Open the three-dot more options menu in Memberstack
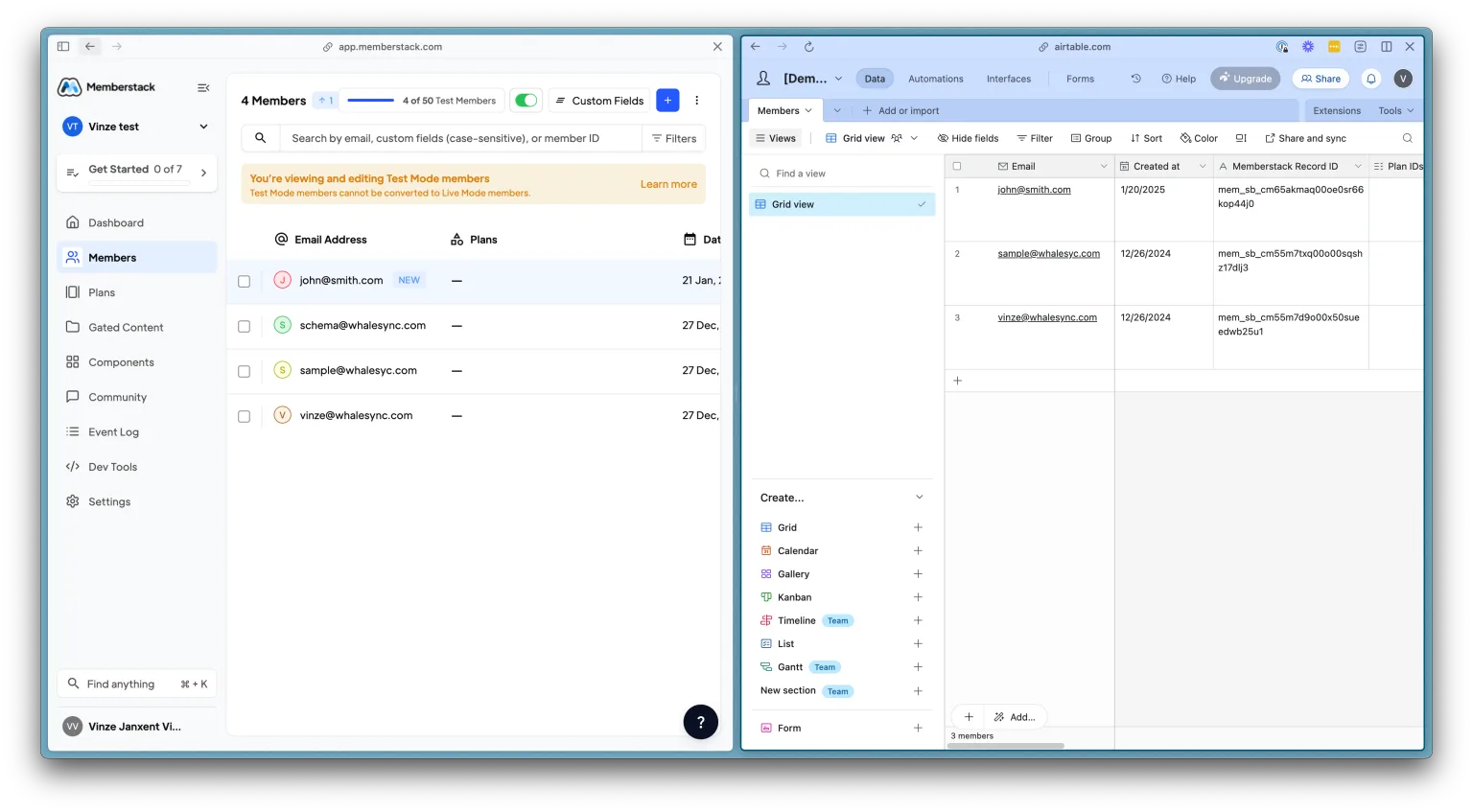1473x812 pixels. (x=697, y=100)
